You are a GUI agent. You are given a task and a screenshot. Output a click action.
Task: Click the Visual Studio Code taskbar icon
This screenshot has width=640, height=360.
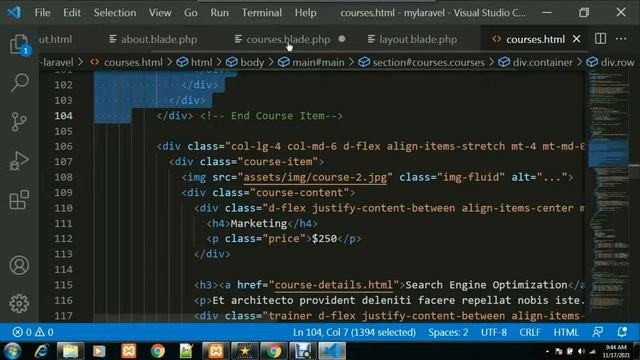332,351
